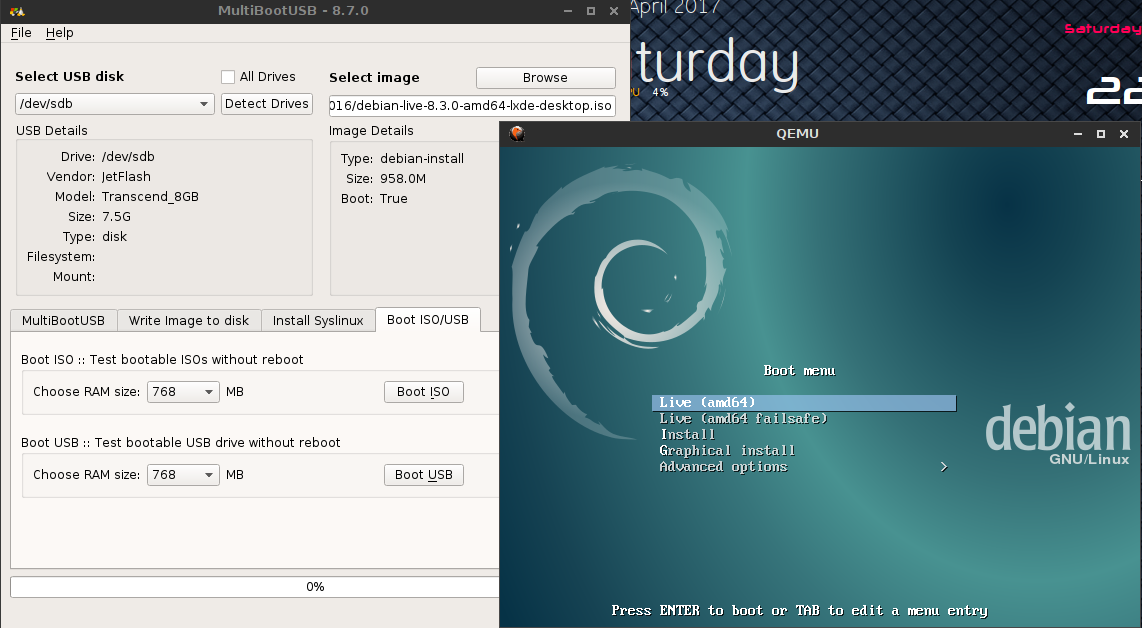Click the QEMU window icon in title bar

click(x=516, y=133)
